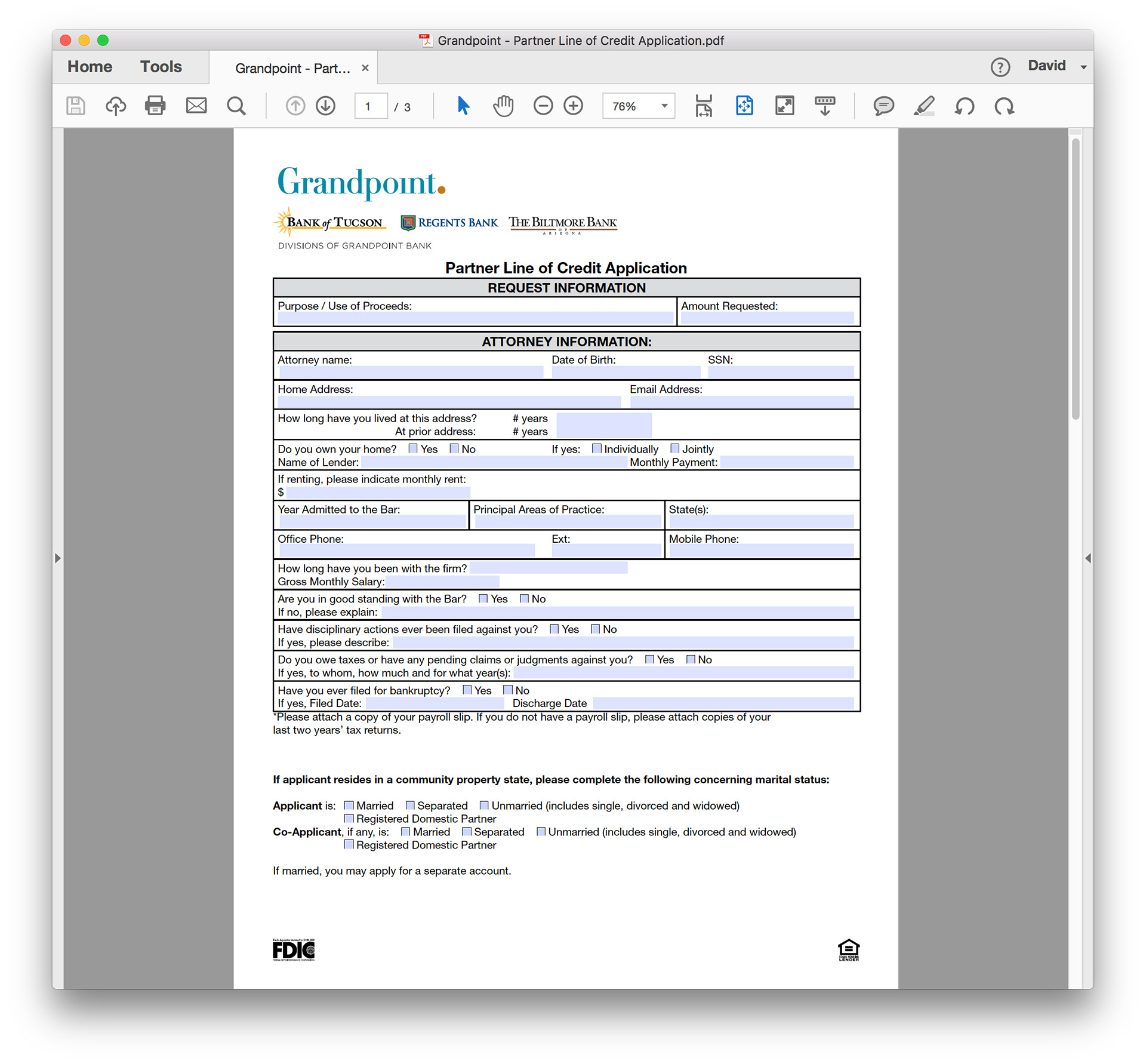
Task: Check No for good standing with Bar
Action: [x=524, y=598]
